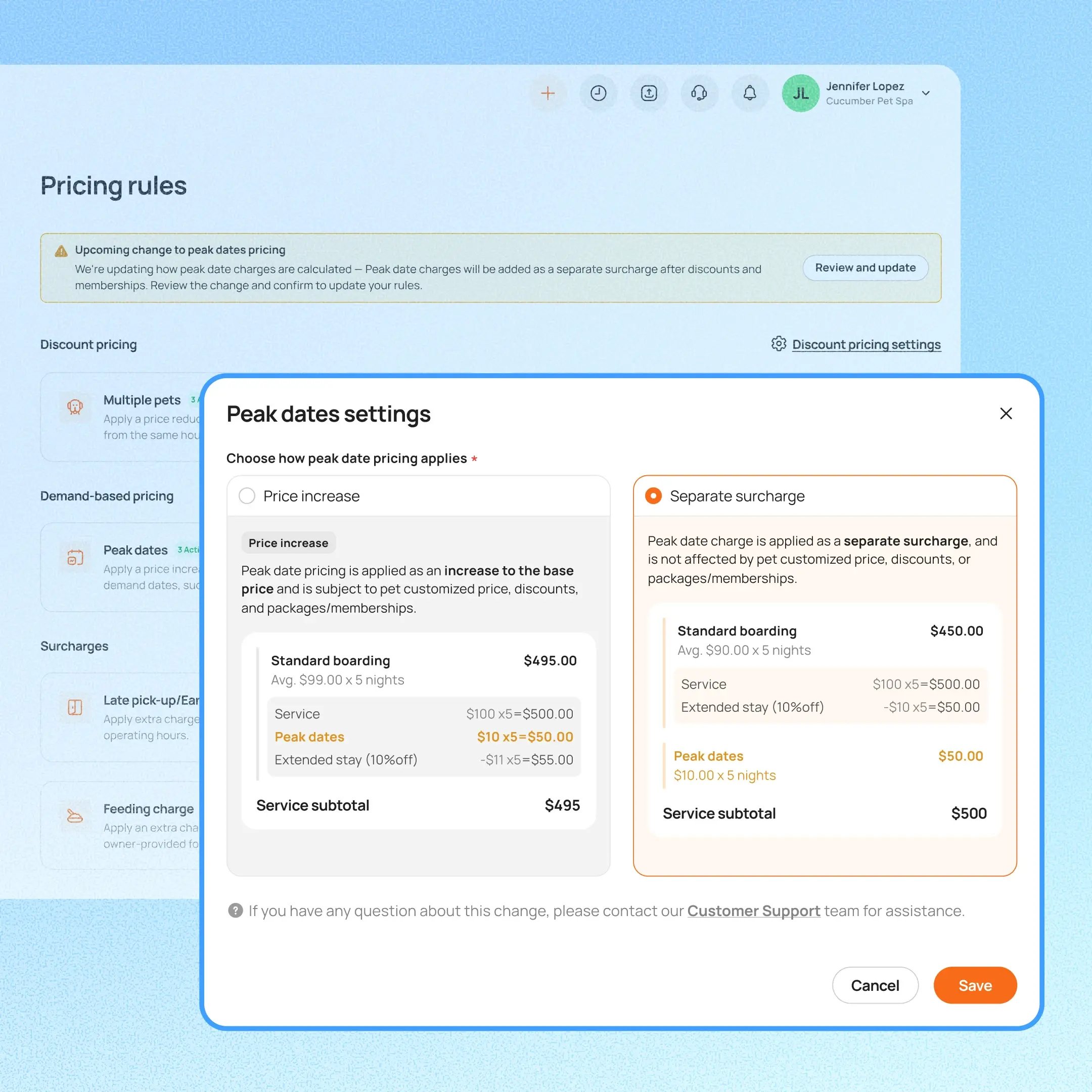Click the Demand-based pricing section heading
This screenshot has height=1092, width=1092.
[107, 495]
